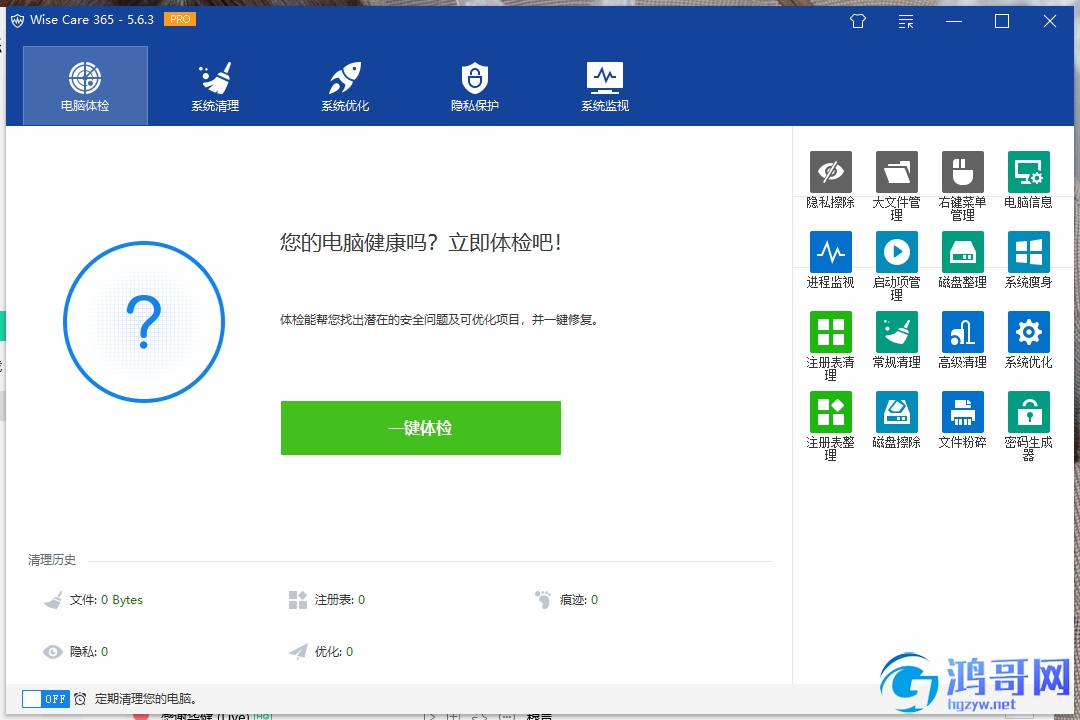Open the 注册表清理 registry cleaner
The height and width of the screenshot is (720, 1080).
click(831, 345)
